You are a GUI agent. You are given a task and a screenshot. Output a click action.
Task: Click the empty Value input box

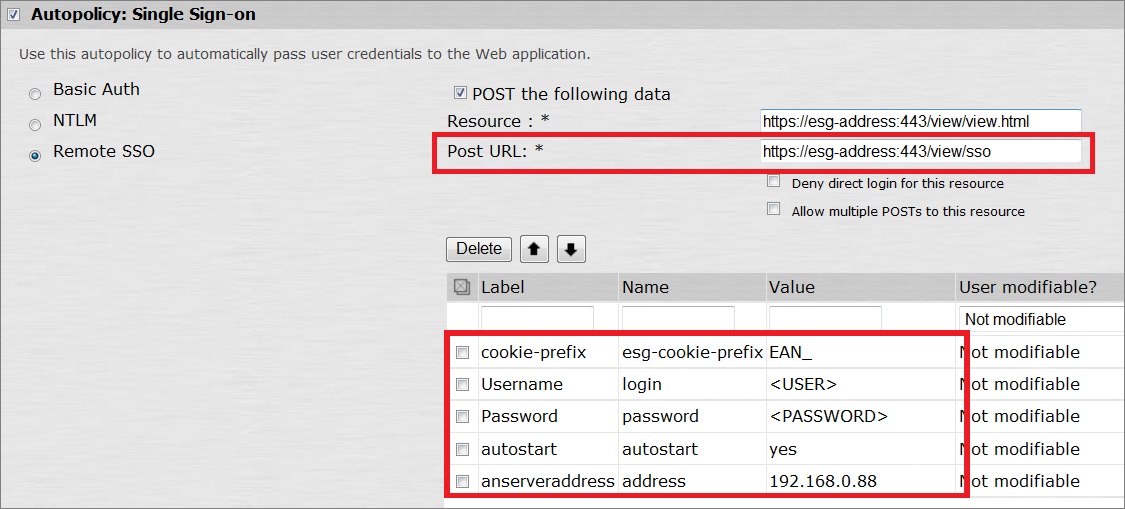click(x=825, y=319)
